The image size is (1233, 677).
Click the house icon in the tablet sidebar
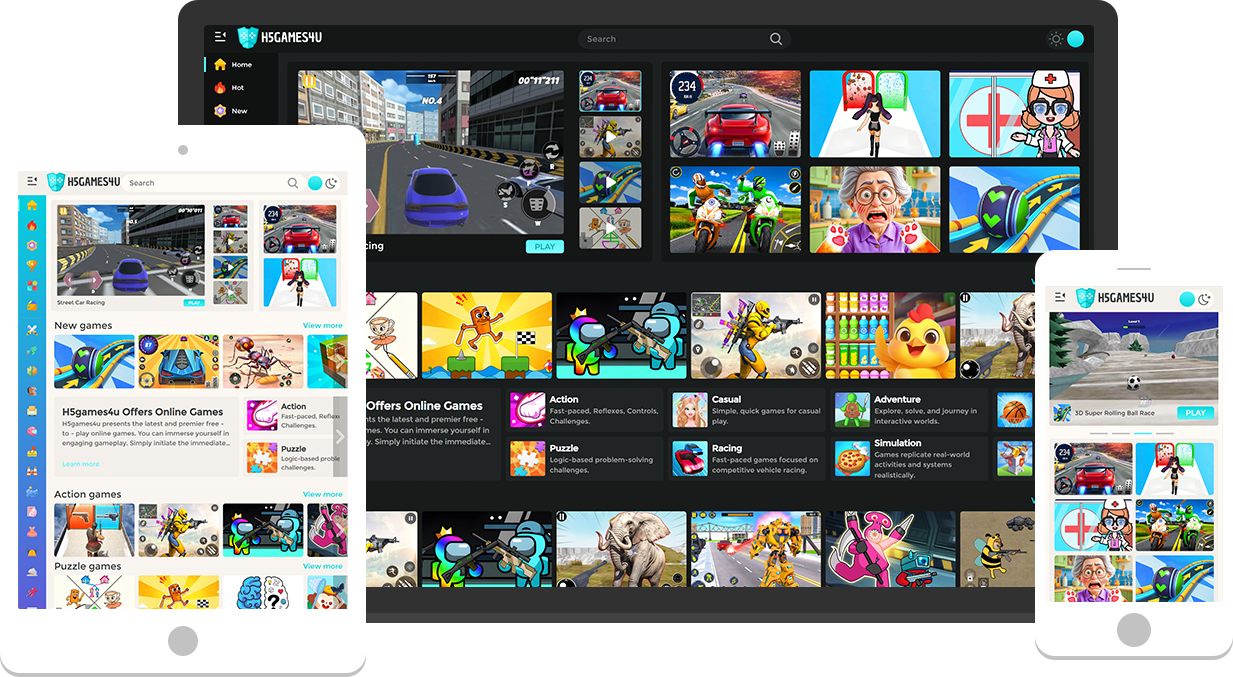click(32, 206)
